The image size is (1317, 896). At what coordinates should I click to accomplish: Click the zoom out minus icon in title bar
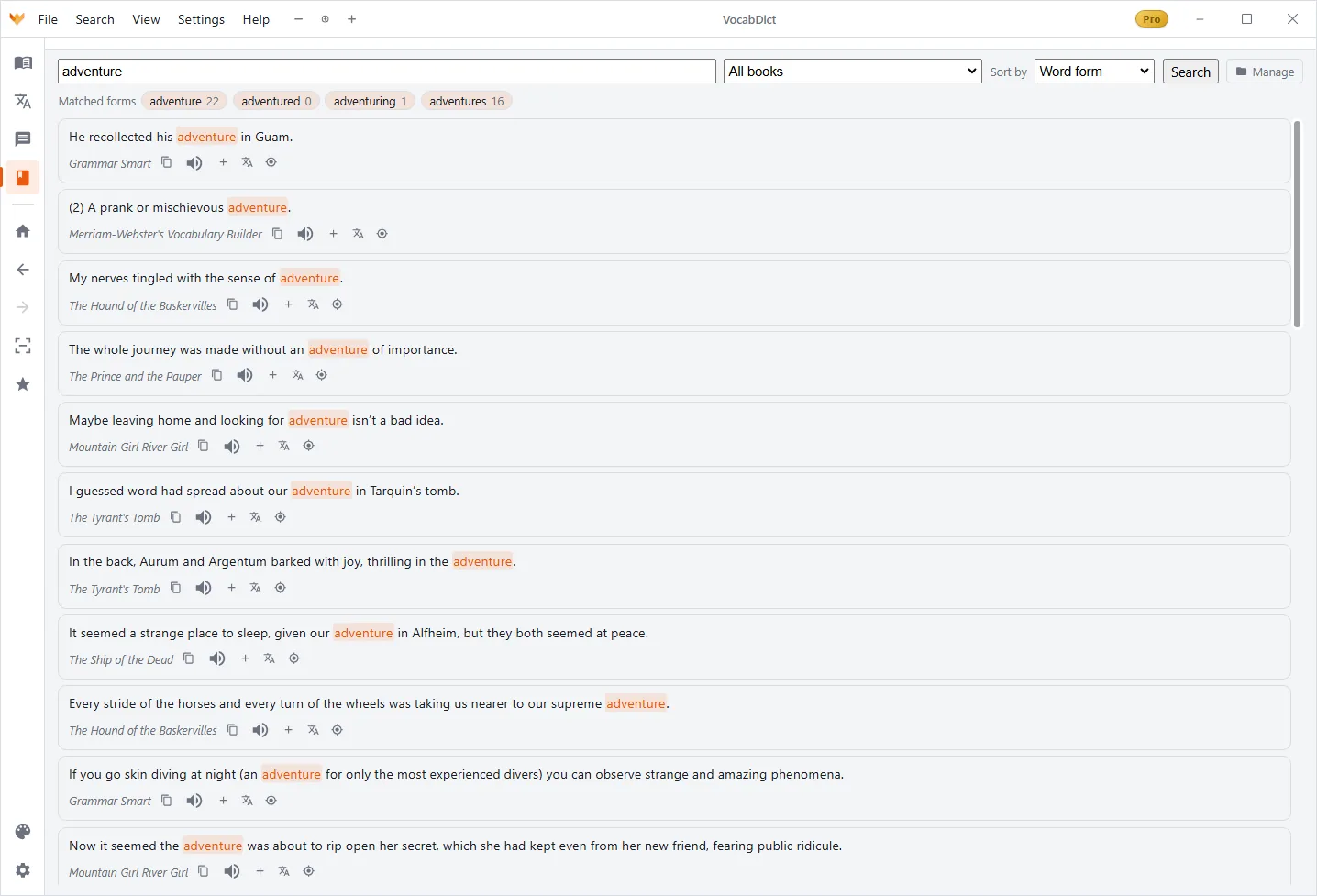point(298,19)
